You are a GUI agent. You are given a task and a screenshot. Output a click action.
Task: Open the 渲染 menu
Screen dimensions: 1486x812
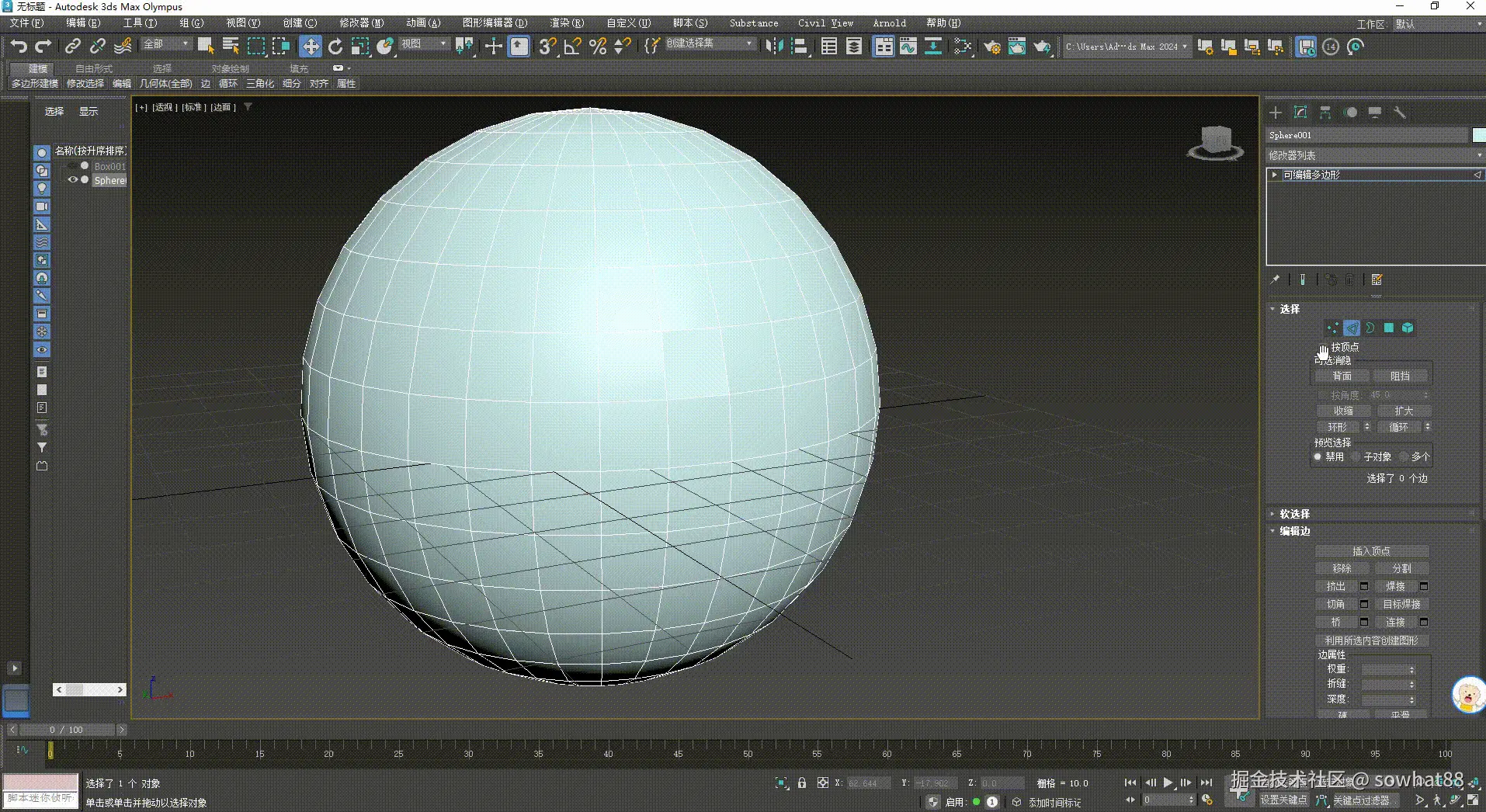567,23
